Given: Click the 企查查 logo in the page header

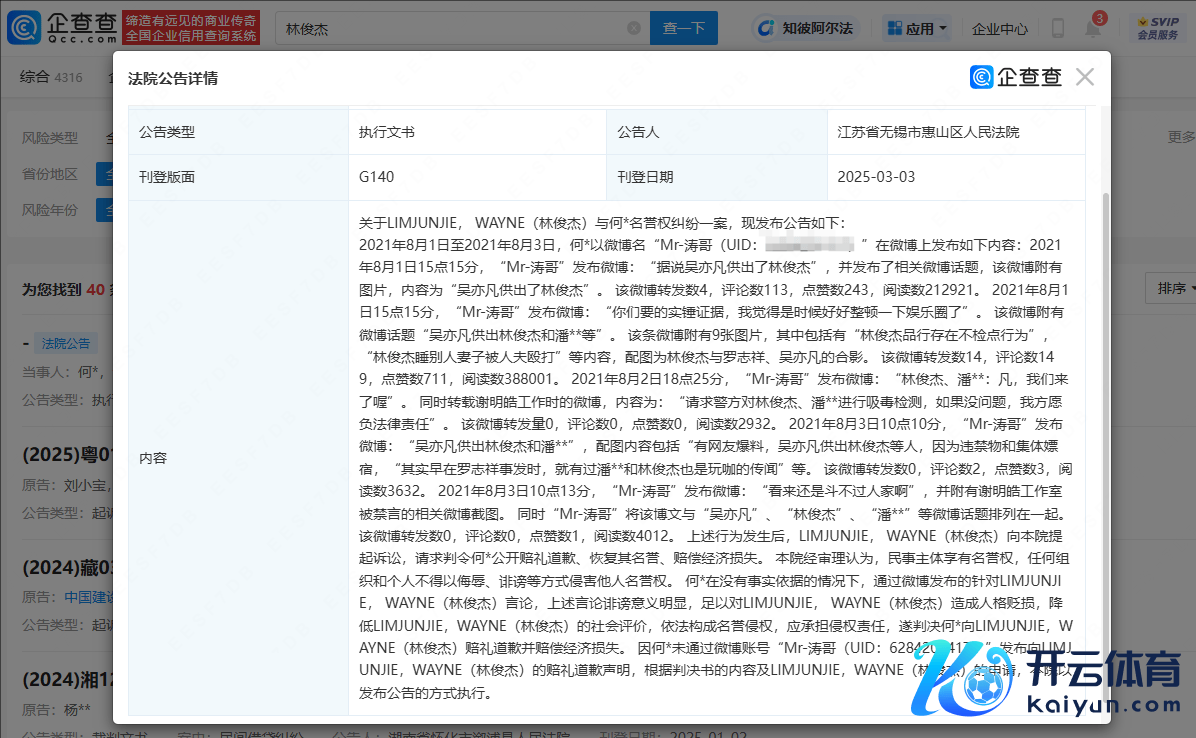Looking at the screenshot, I should coord(62,28).
